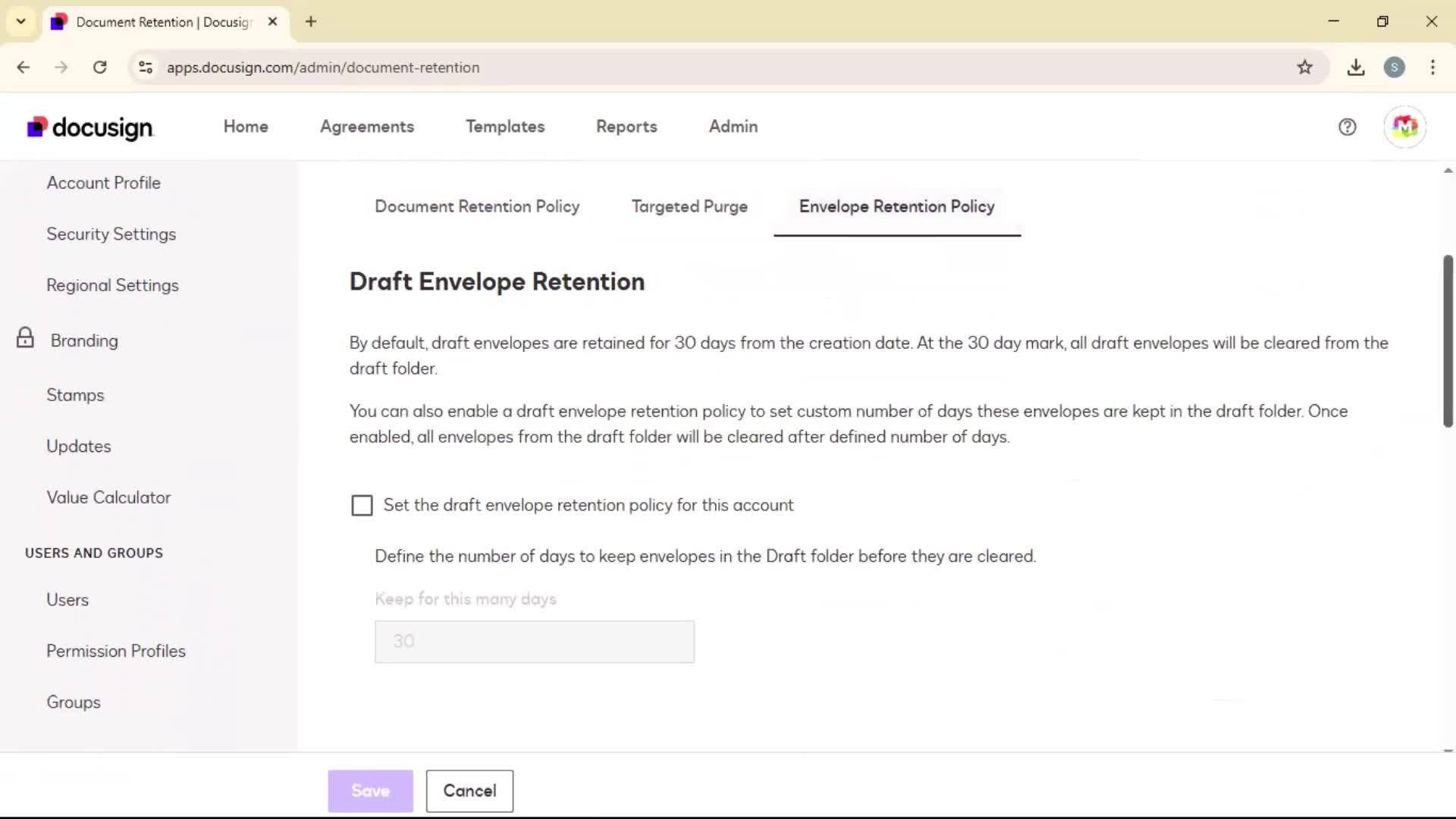
Task: Enable draft envelope retention policy checkbox
Action: coord(362,506)
